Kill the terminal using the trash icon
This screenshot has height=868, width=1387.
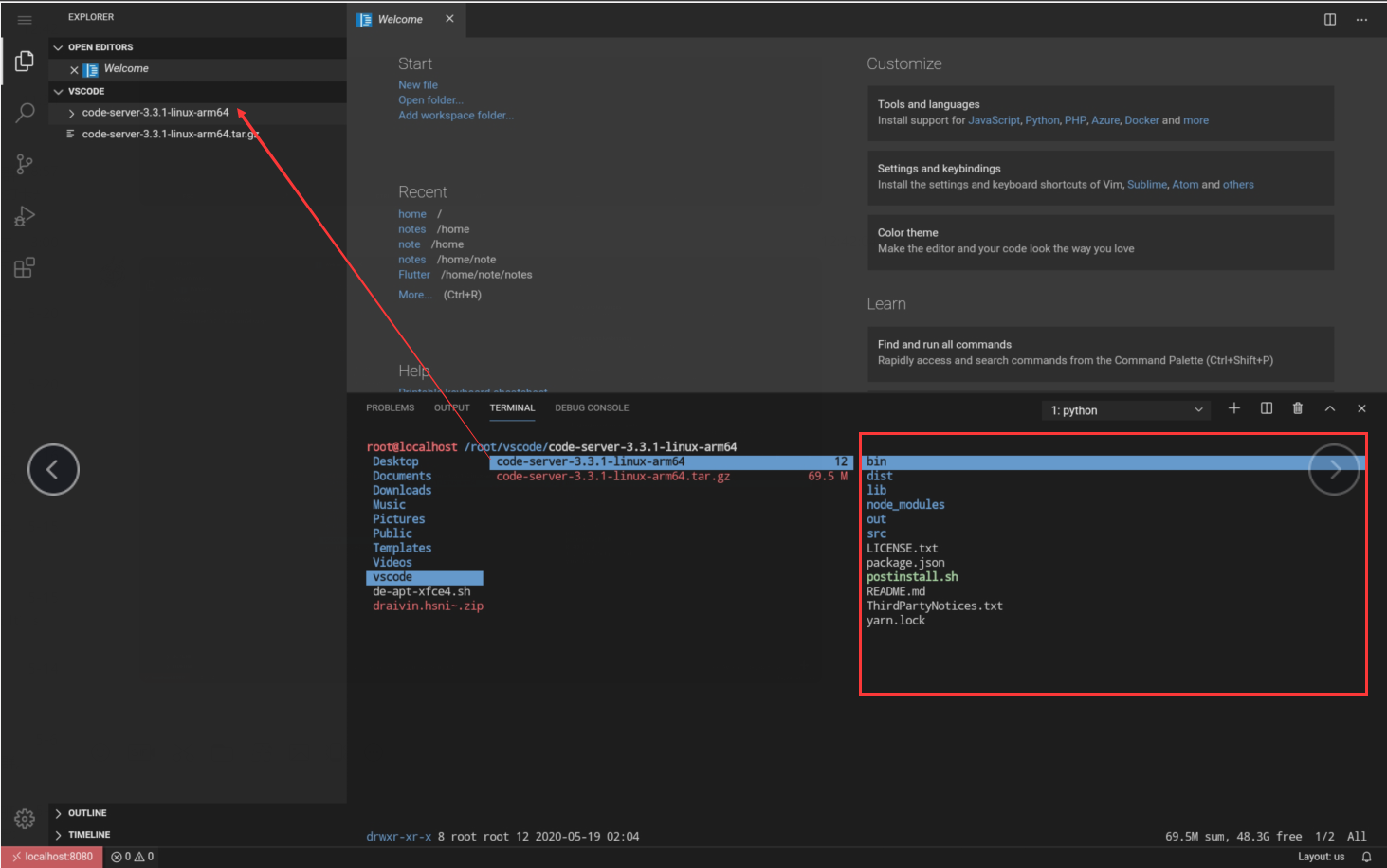1297,408
